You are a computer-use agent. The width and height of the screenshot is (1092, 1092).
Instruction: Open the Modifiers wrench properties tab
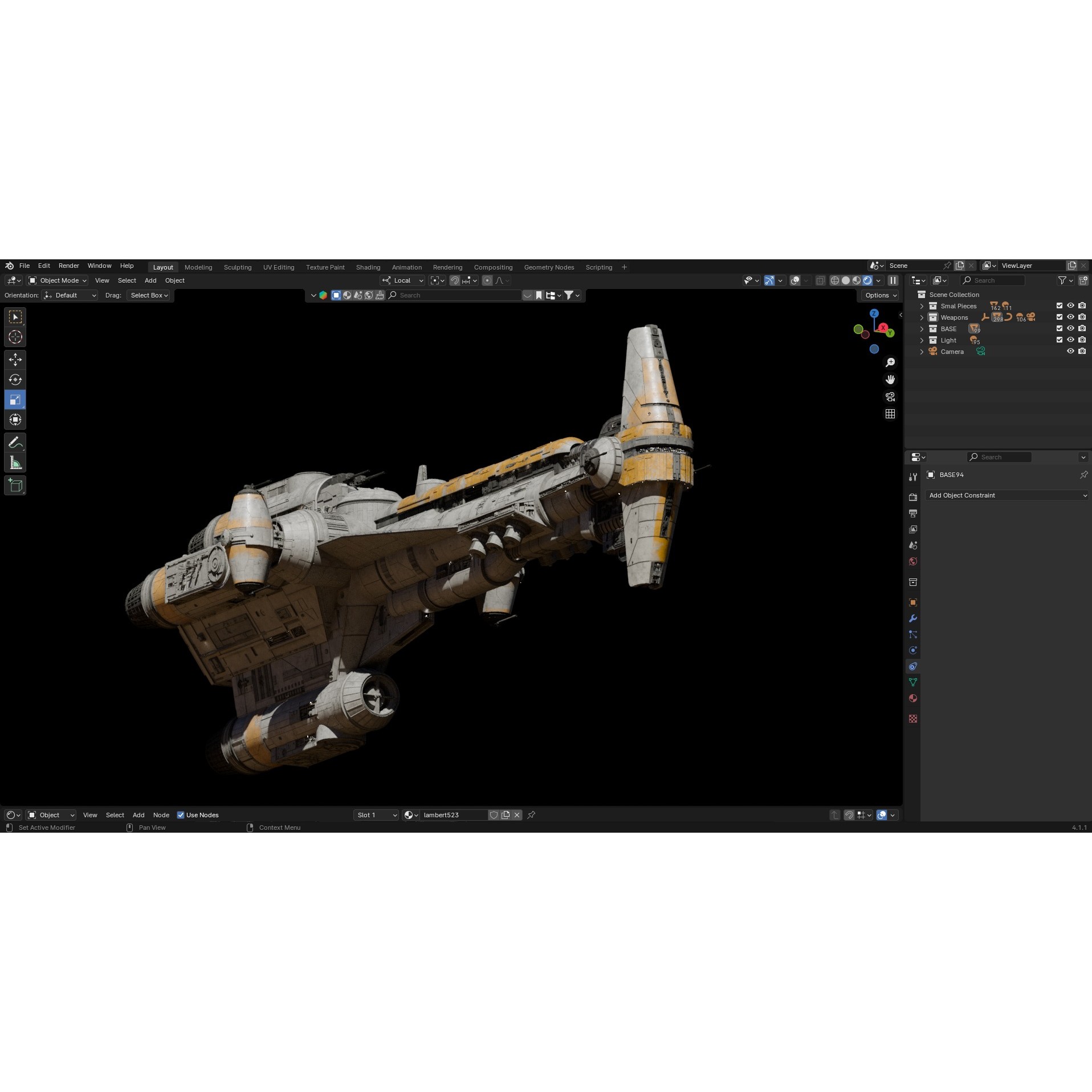pyautogui.click(x=913, y=618)
